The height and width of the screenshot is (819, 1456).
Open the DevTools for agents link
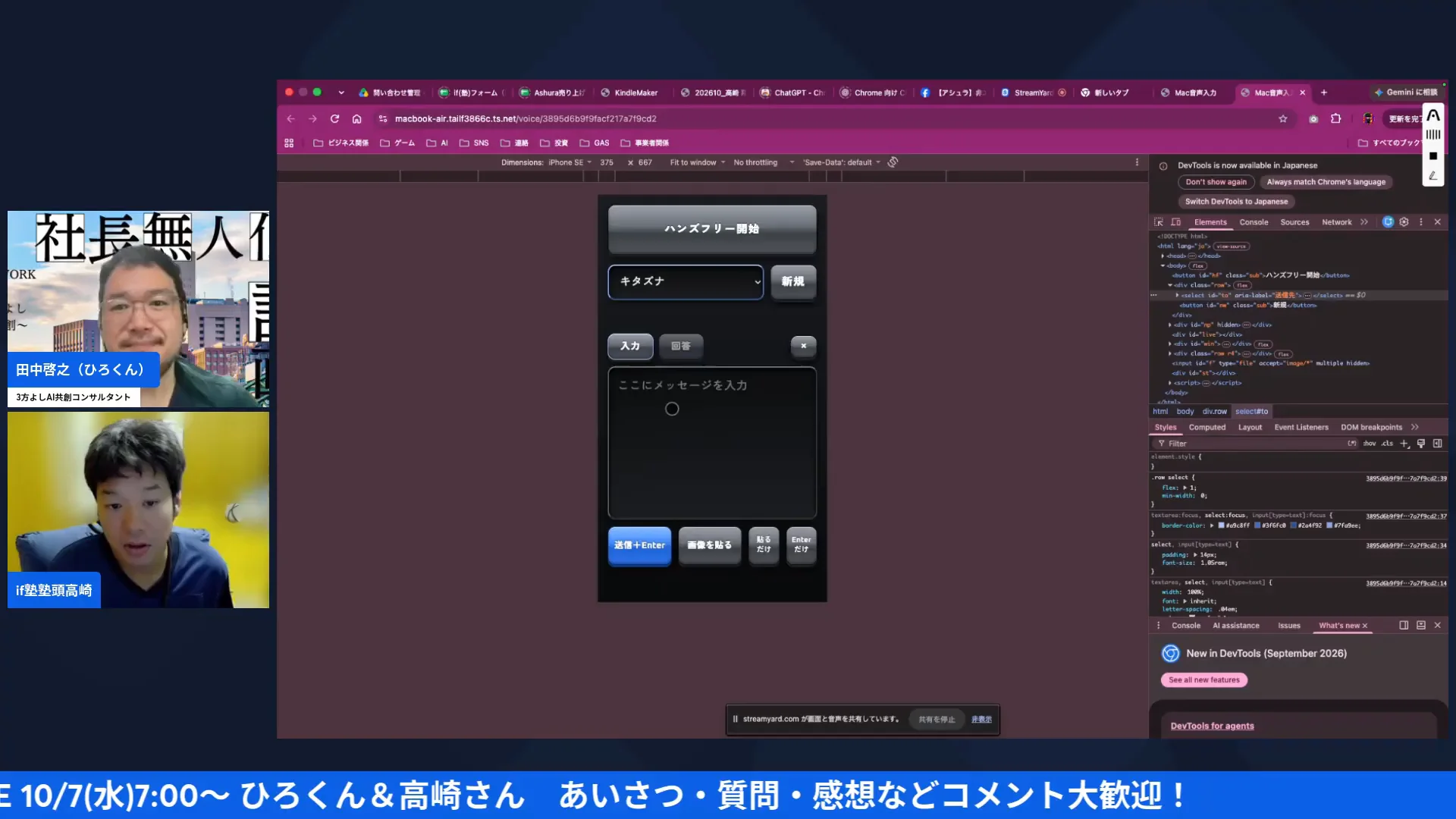1212,726
